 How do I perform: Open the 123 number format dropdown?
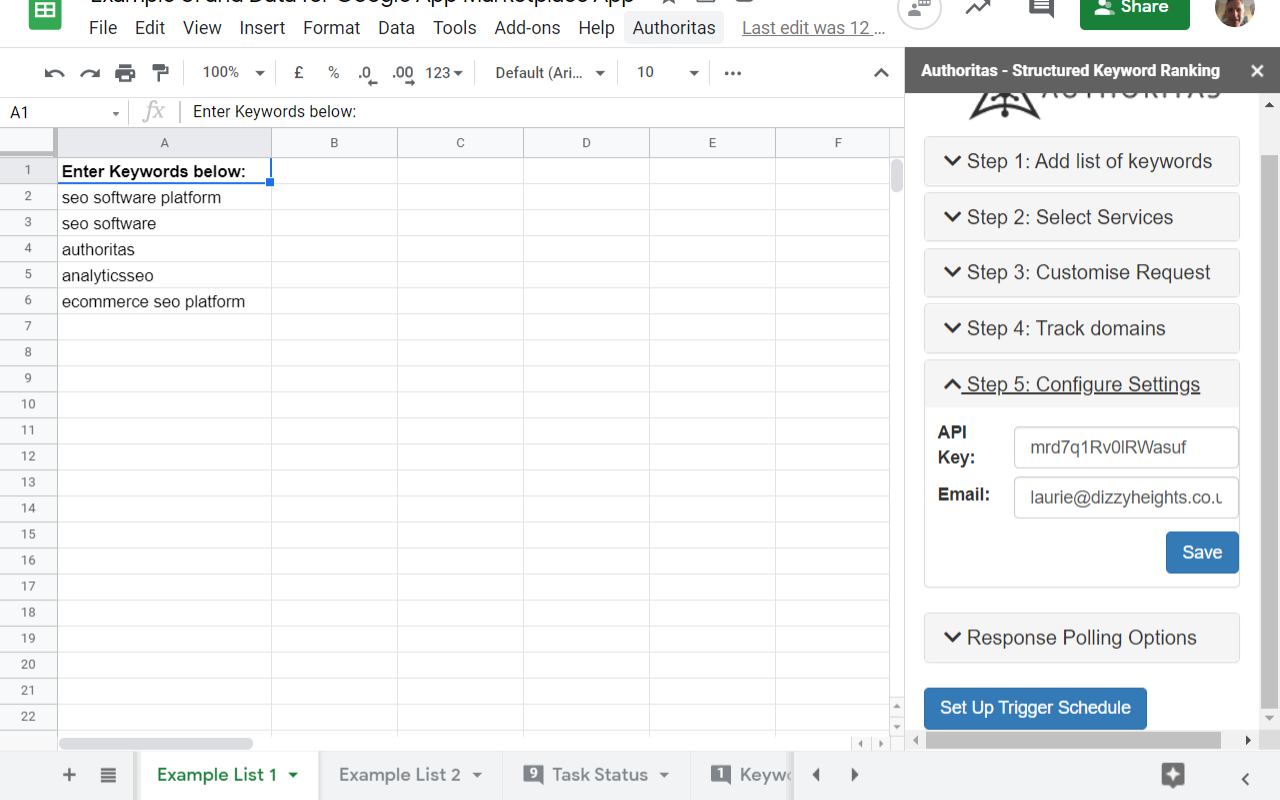coord(444,73)
